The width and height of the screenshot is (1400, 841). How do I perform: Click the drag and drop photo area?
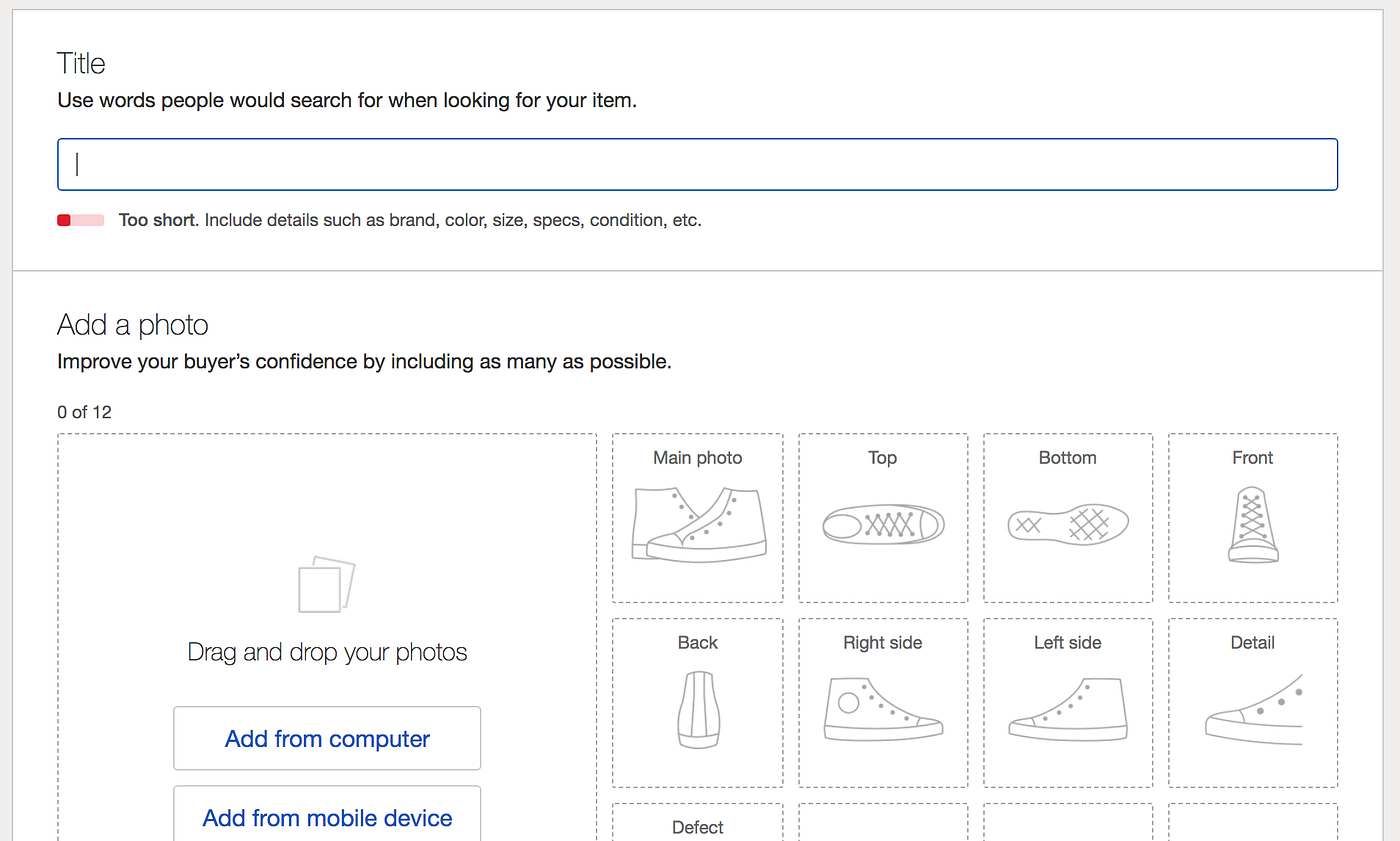[326, 640]
